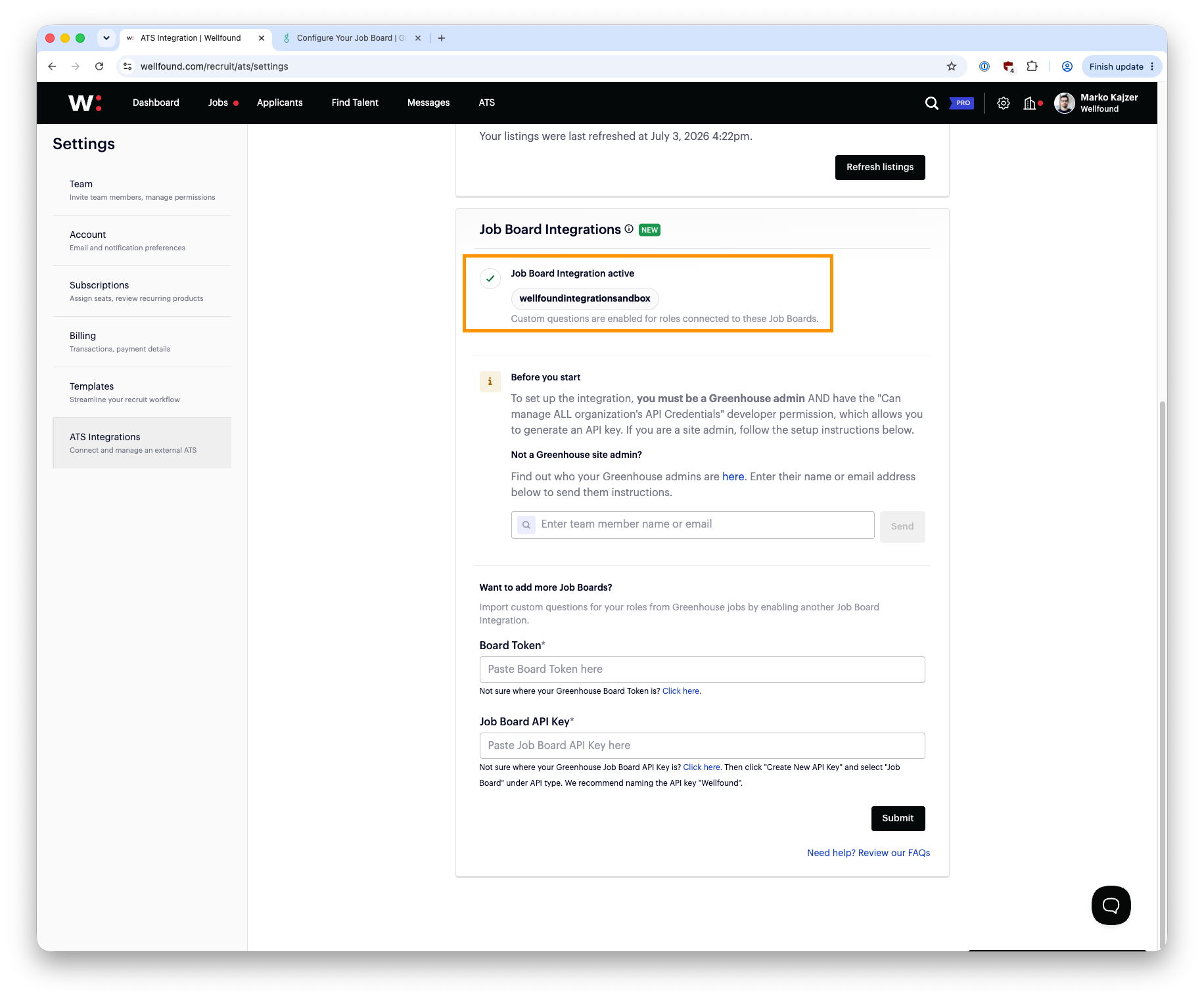Click the address bar URL
The height and width of the screenshot is (1000, 1204).
click(214, 66)
